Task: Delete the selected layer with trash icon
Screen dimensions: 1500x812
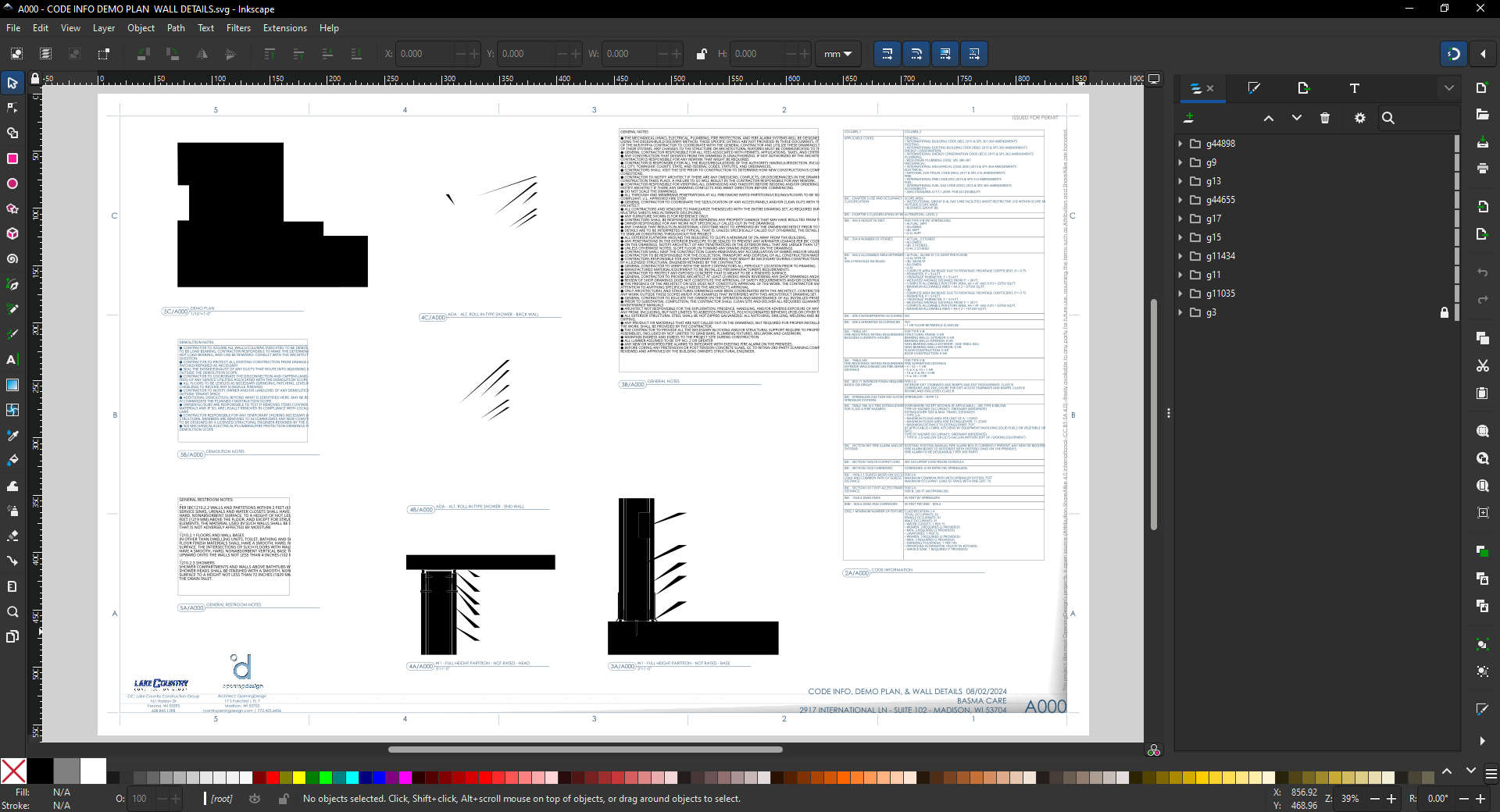Action: 1325,118
